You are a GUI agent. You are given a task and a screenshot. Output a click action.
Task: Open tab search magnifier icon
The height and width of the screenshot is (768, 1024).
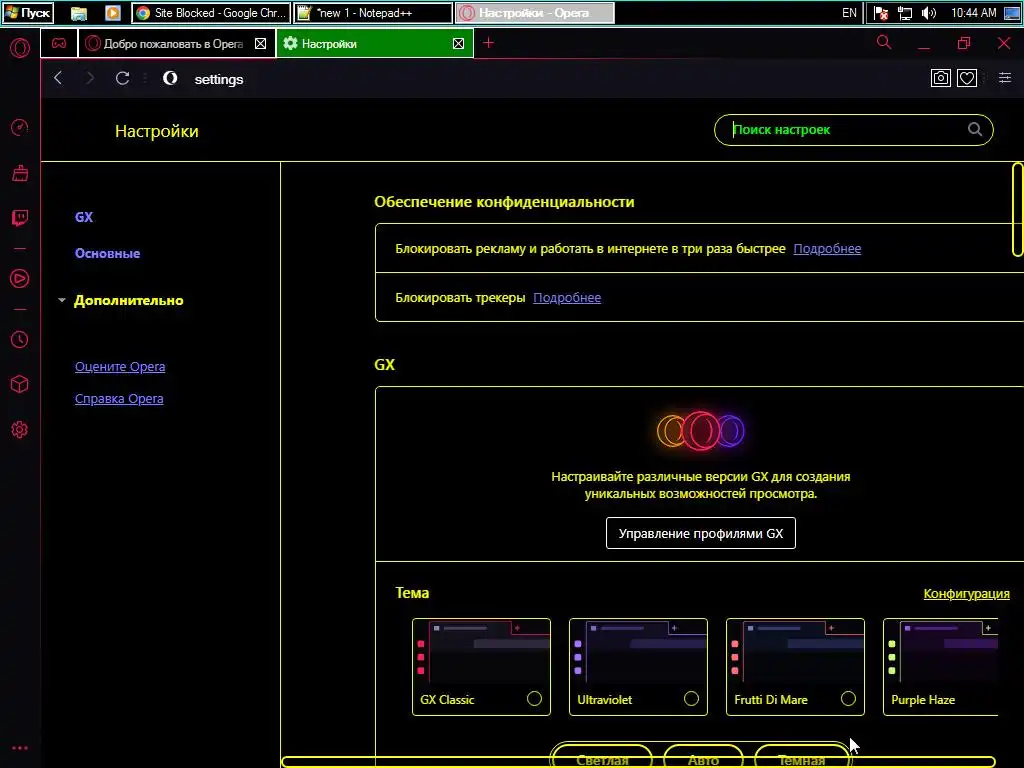884,42
